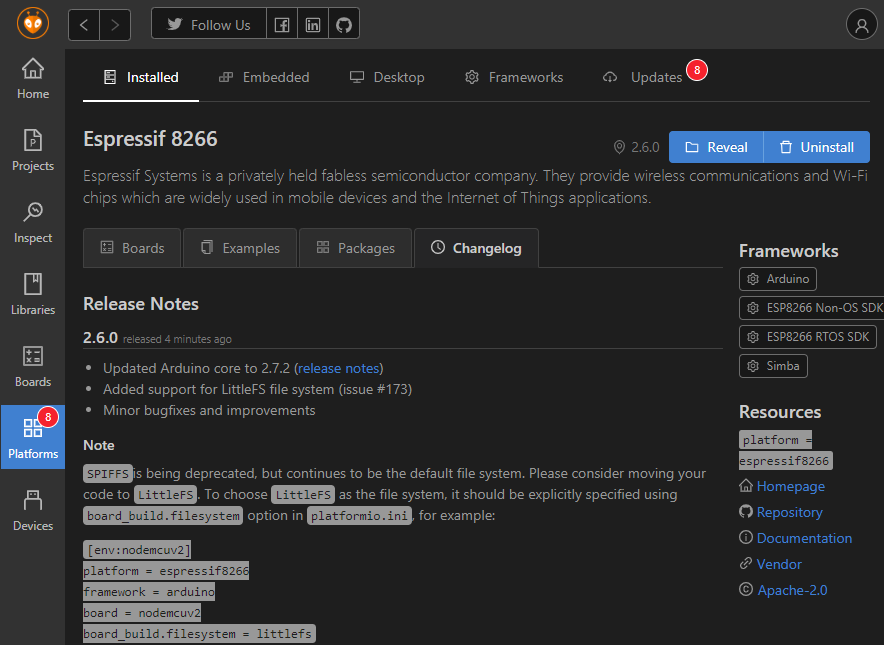884x645 pixels.
Task: Open the Apache-2.0 license link
Action: [792, 590]
